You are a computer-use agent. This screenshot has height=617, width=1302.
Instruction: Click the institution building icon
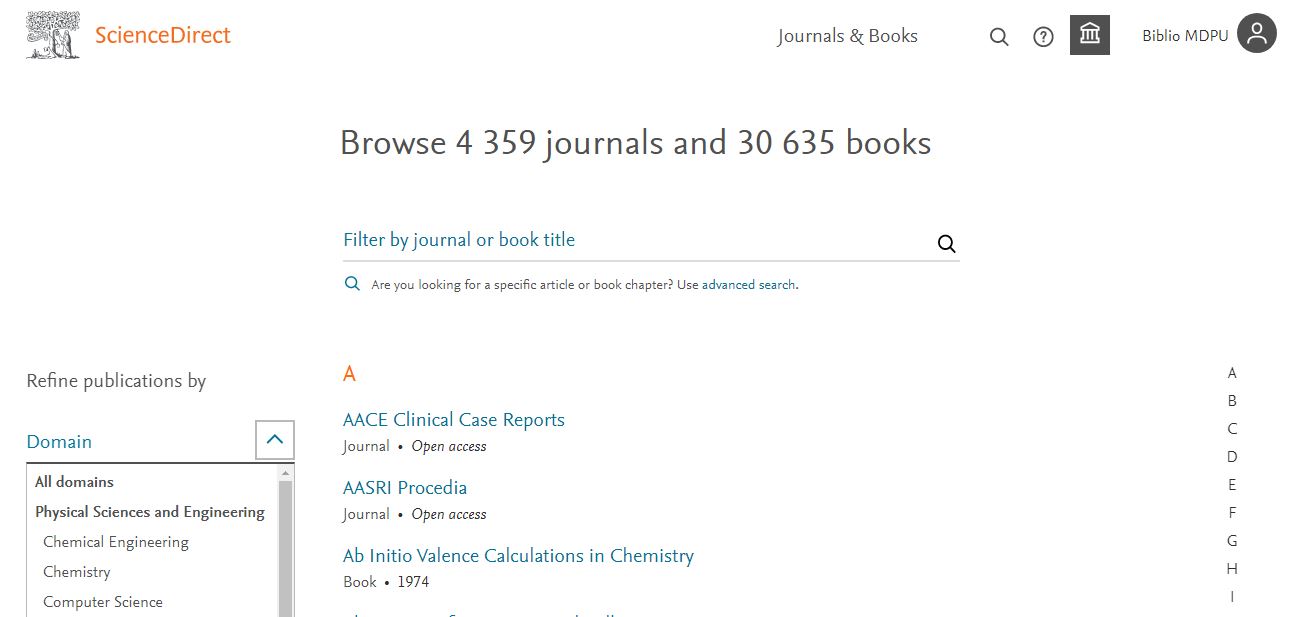1089,35
